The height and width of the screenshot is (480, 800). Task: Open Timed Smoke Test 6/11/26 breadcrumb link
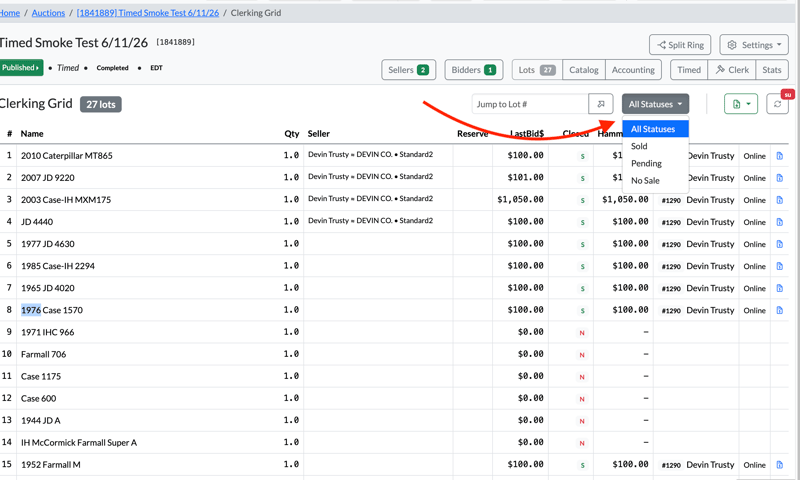[x=148, y=13]
